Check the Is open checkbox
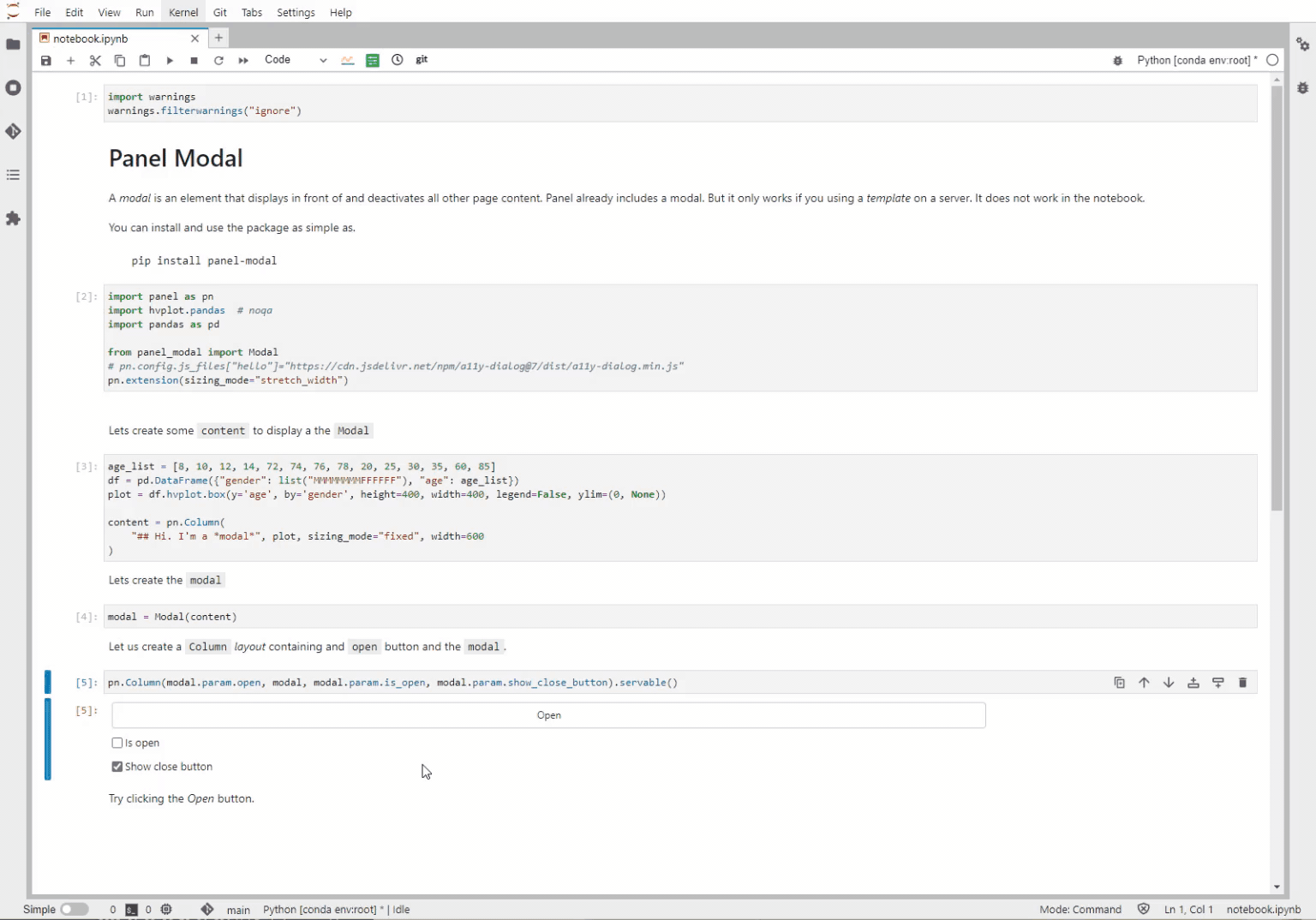This screenshot has width=1316, height=920. coord(117,743)
